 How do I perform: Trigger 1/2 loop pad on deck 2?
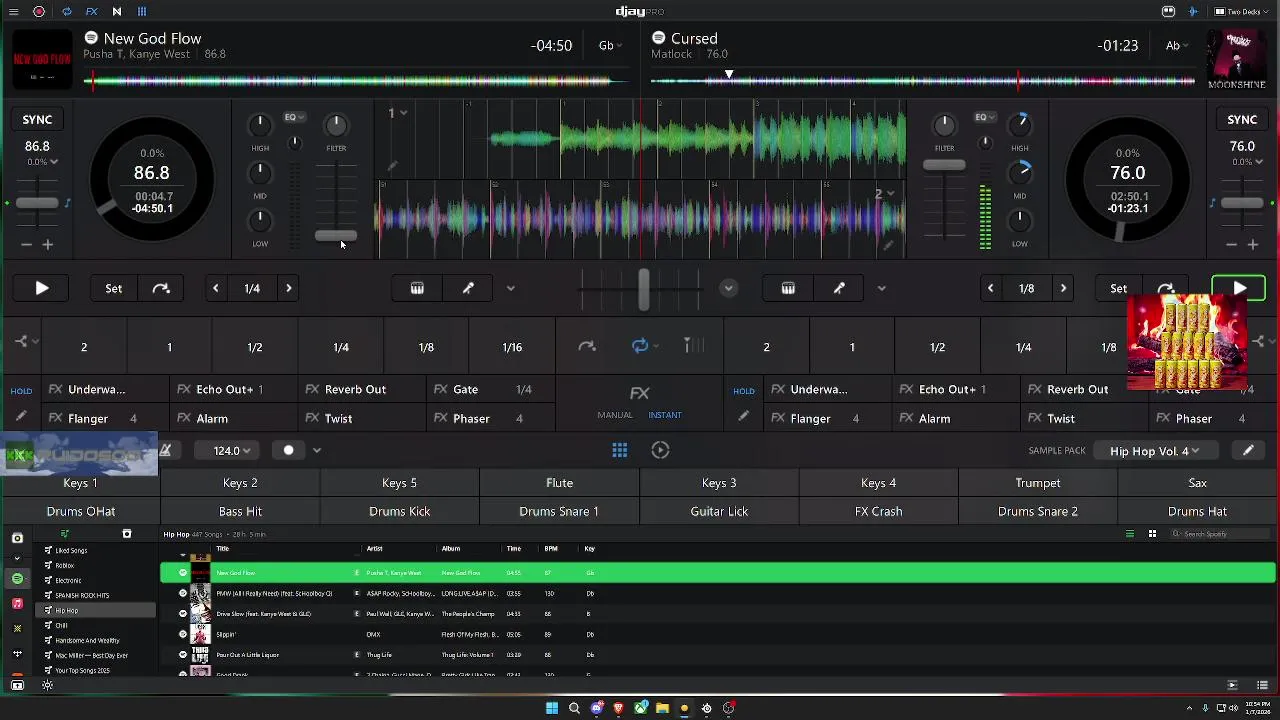click(x=938, y=347)
